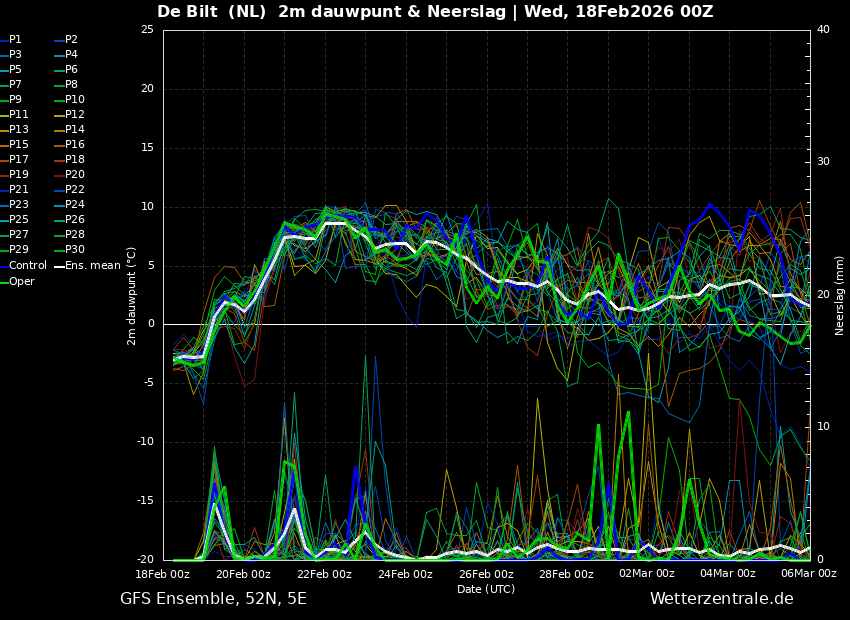Click the 22Feb 00z date tick label
Screen dimensions: 850x620
(324, 574)
